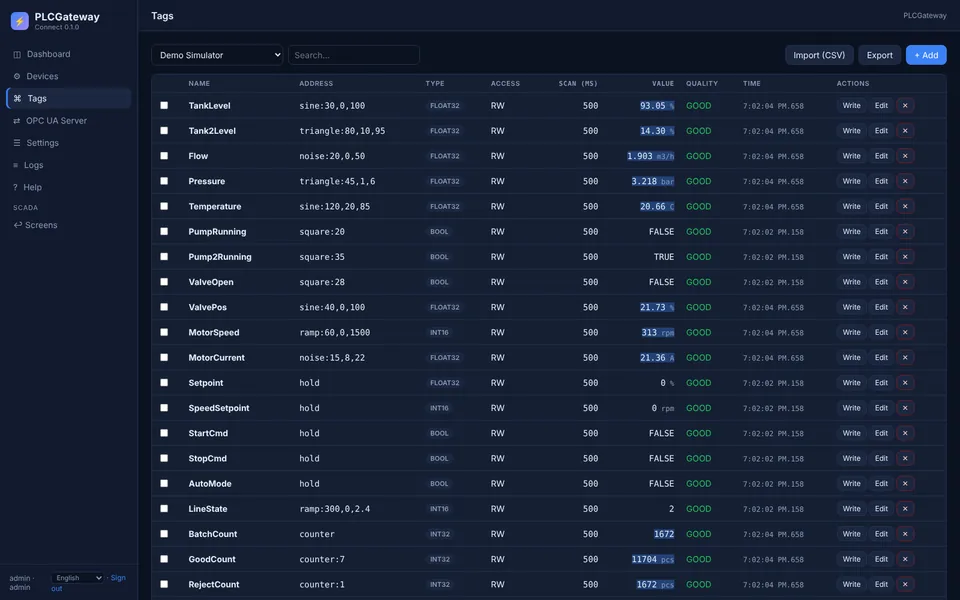Check the PumpRunning row checkbox
The height and width of the screenshot is (600, 960).
[164, 231]
